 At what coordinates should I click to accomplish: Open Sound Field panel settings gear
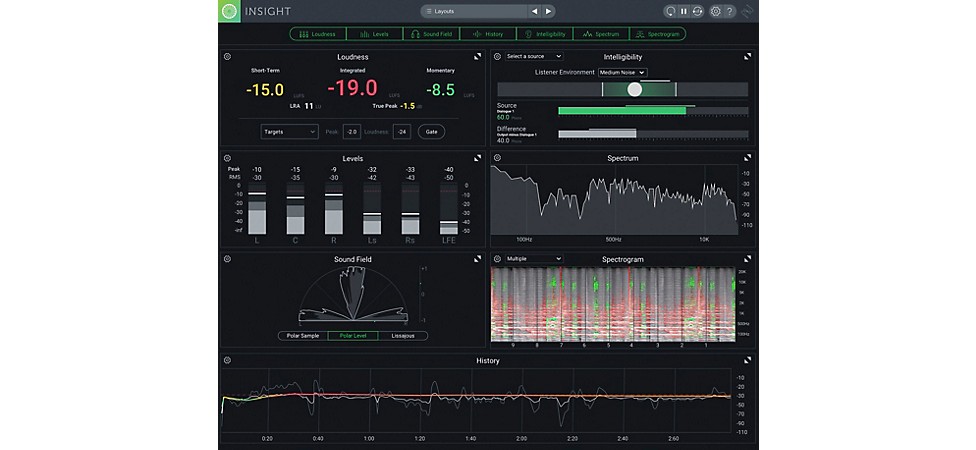[227, 259]
